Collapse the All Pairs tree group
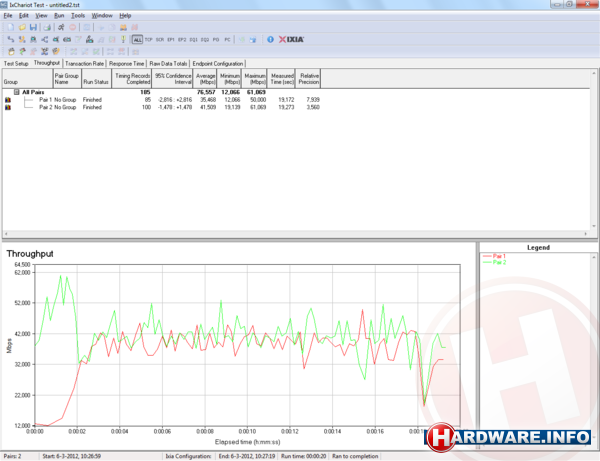 point(17,91)
